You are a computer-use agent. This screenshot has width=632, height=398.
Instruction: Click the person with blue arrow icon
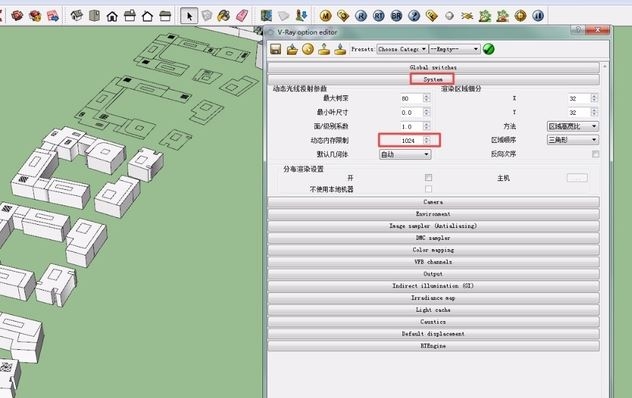301,16
